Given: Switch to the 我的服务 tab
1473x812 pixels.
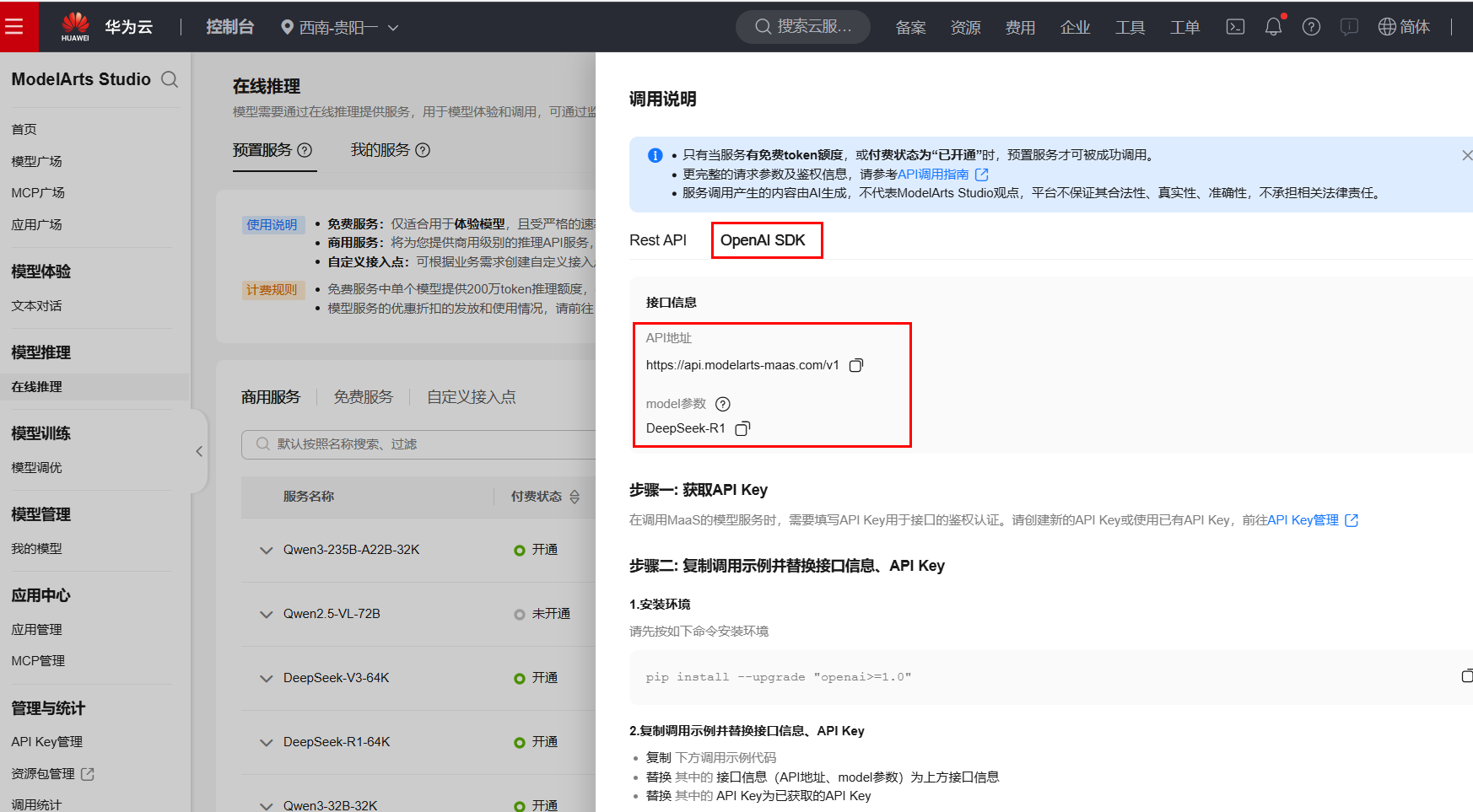Looking at the screenshot, I should 380,150.
